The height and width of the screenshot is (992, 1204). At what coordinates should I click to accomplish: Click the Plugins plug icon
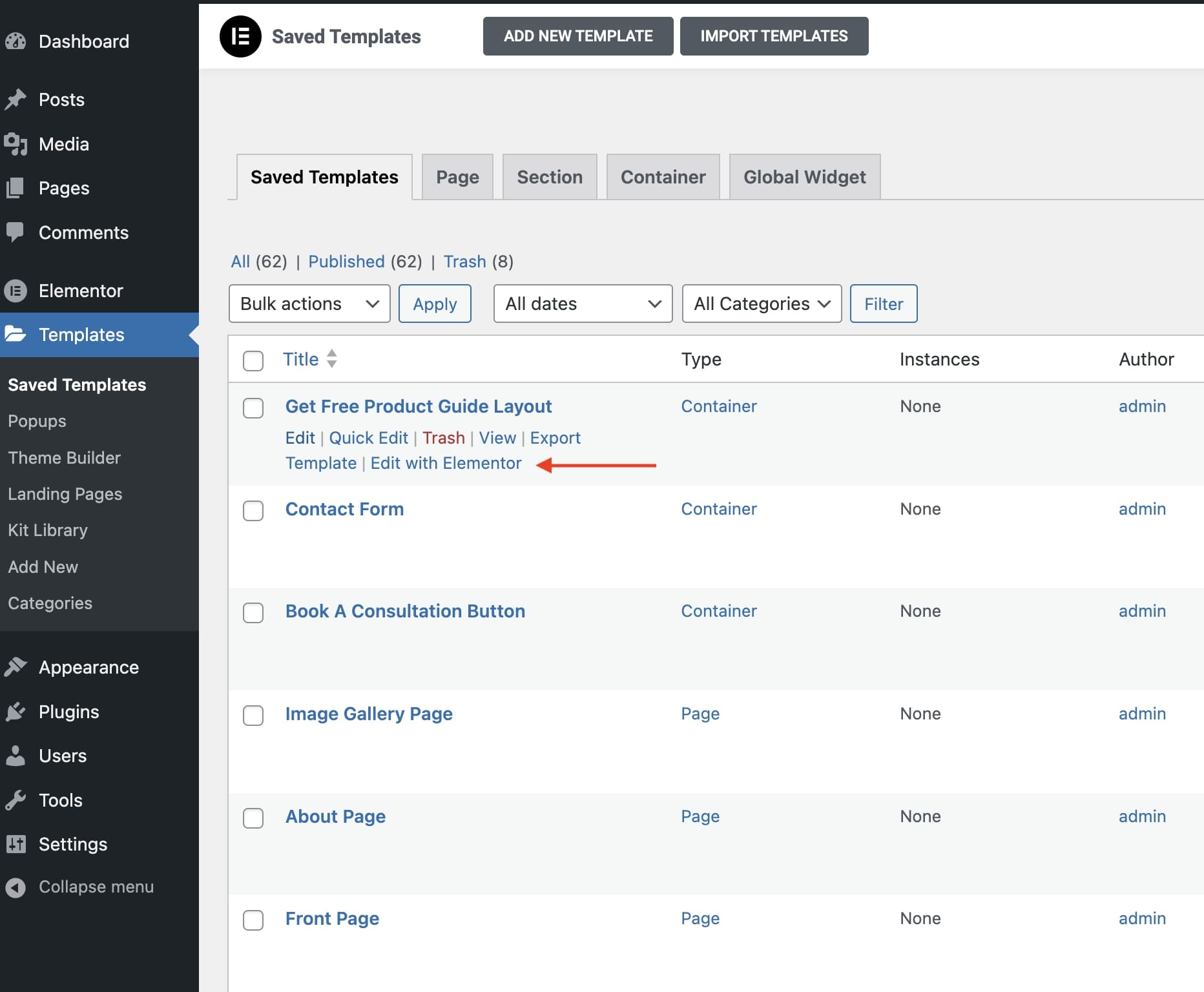click(x=16, y=712)
